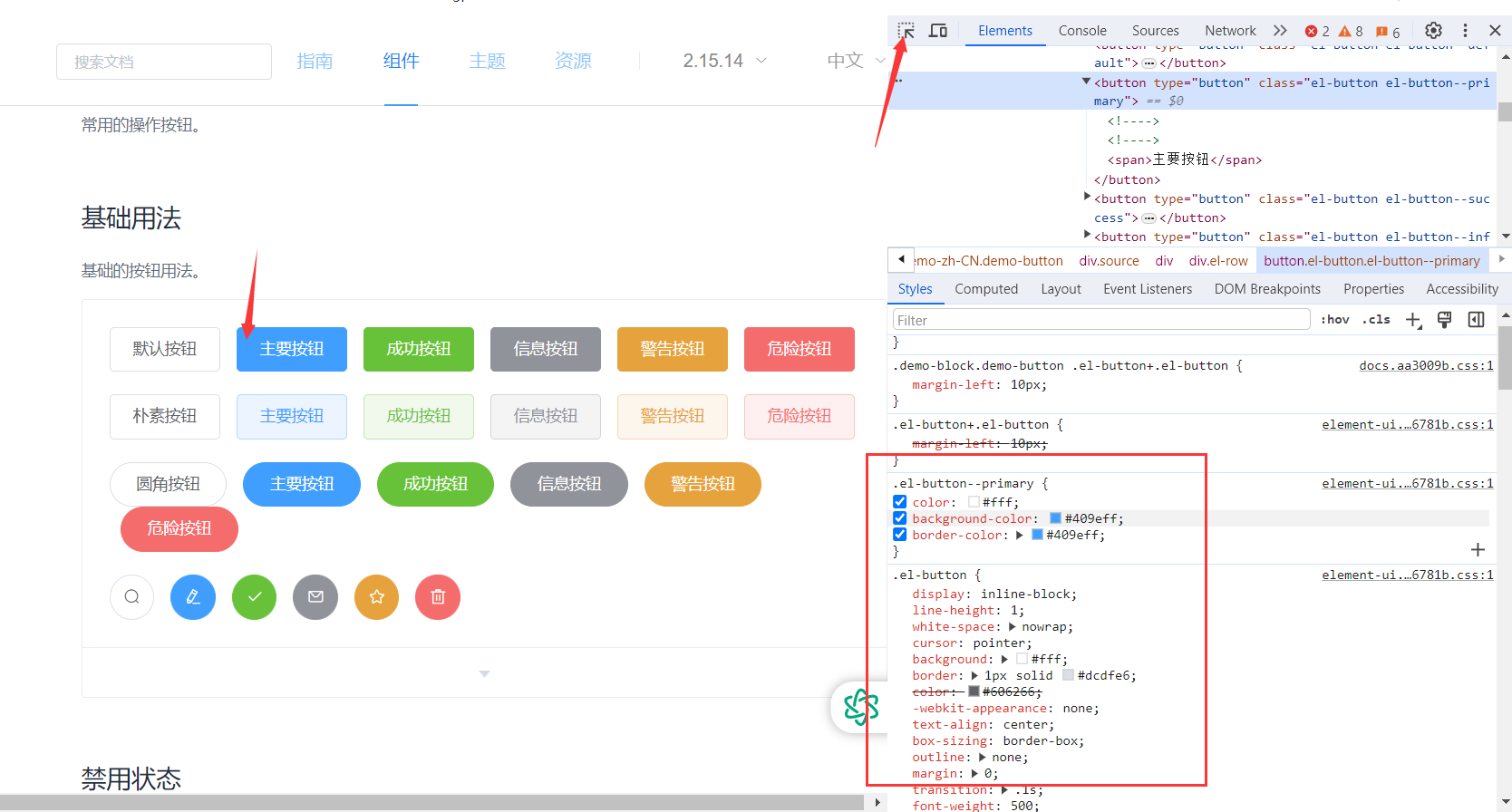Click the circular search icon button
The width and height of the screenshot is (1512, 812).
[x=132, y=597]
